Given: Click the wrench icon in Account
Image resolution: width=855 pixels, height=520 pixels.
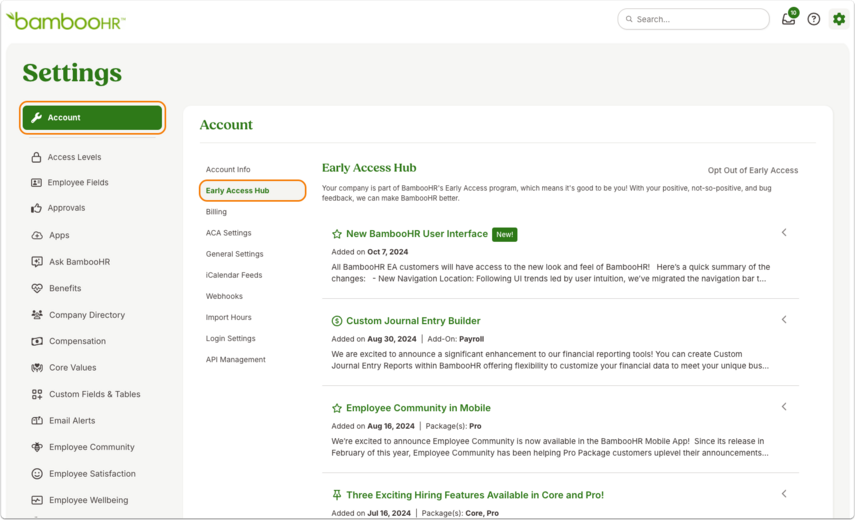Looking at the screenshot, I should pos(37,117).
